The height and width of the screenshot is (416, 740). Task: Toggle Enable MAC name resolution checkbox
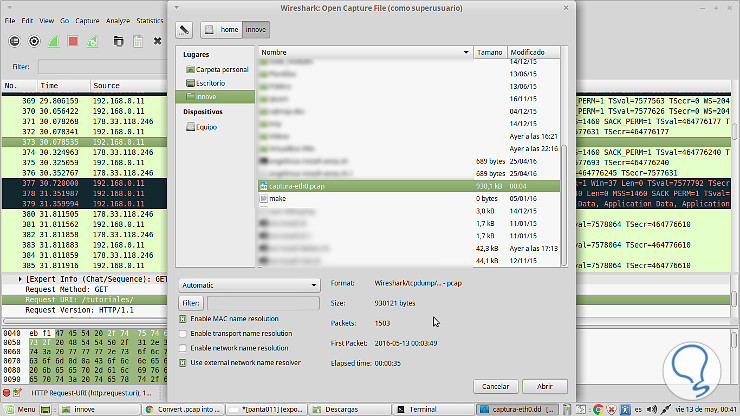(183, 319)
